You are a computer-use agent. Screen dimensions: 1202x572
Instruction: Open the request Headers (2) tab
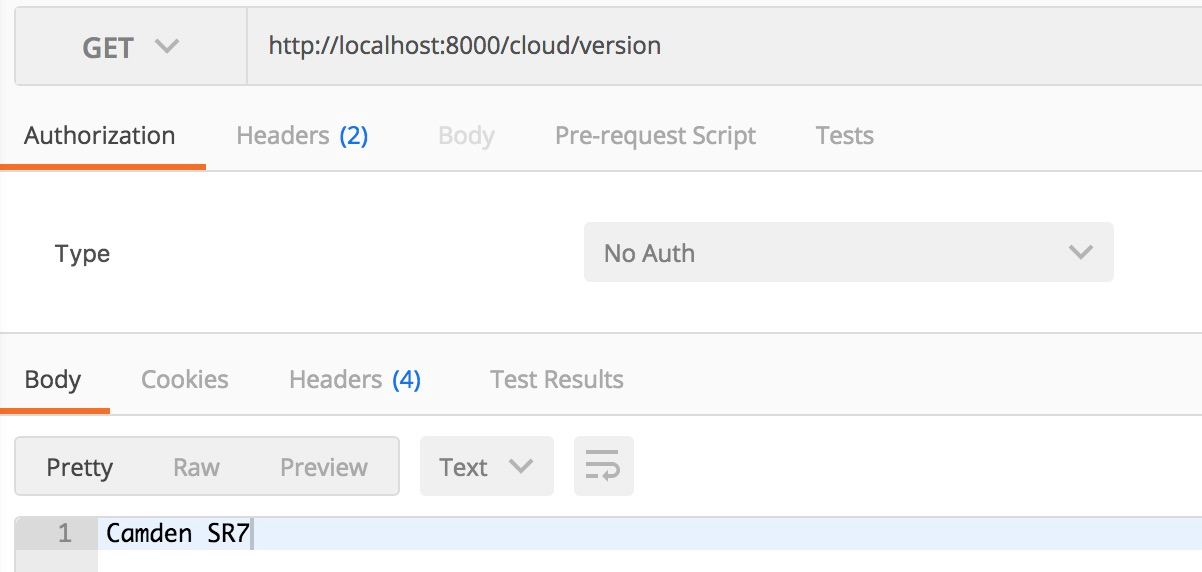(x=302, y=136)
